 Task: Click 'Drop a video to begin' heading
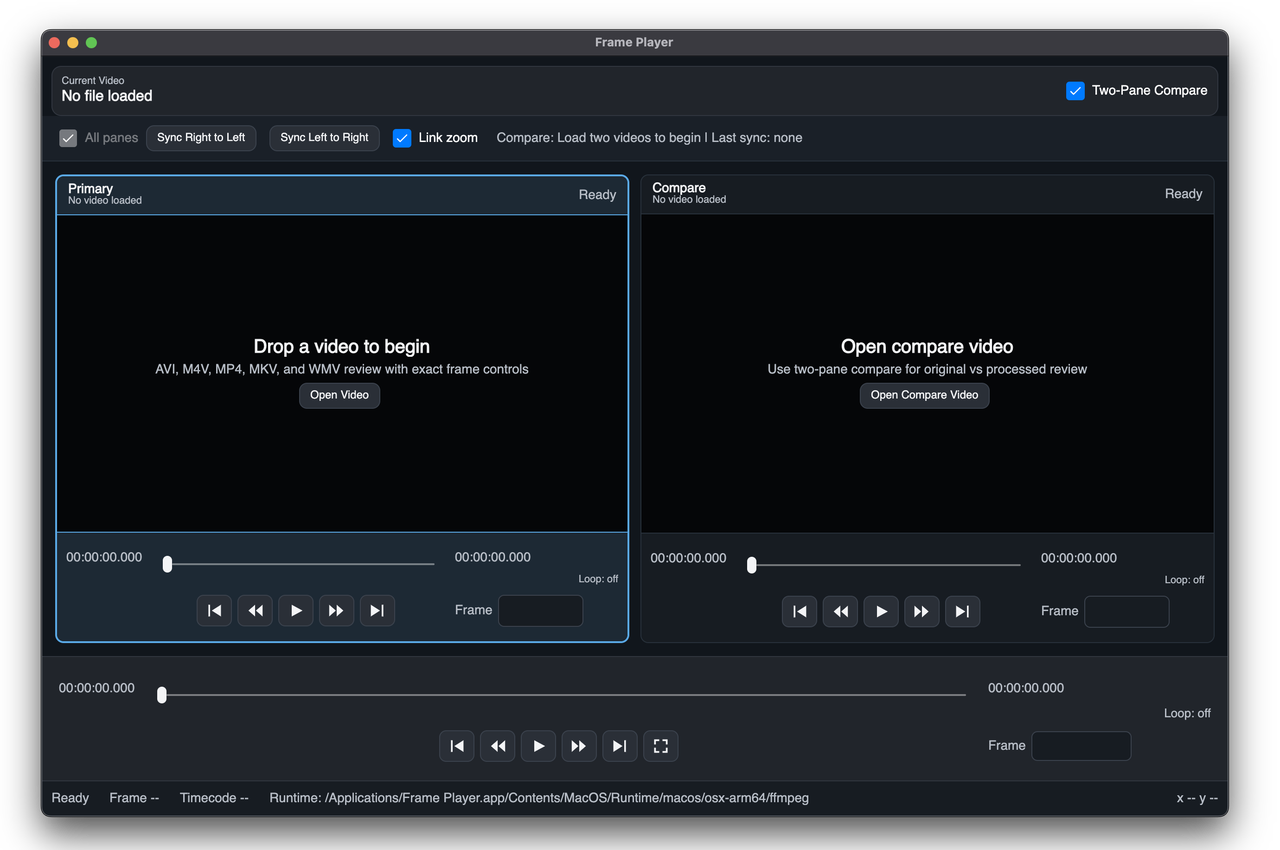pos(342,347)
